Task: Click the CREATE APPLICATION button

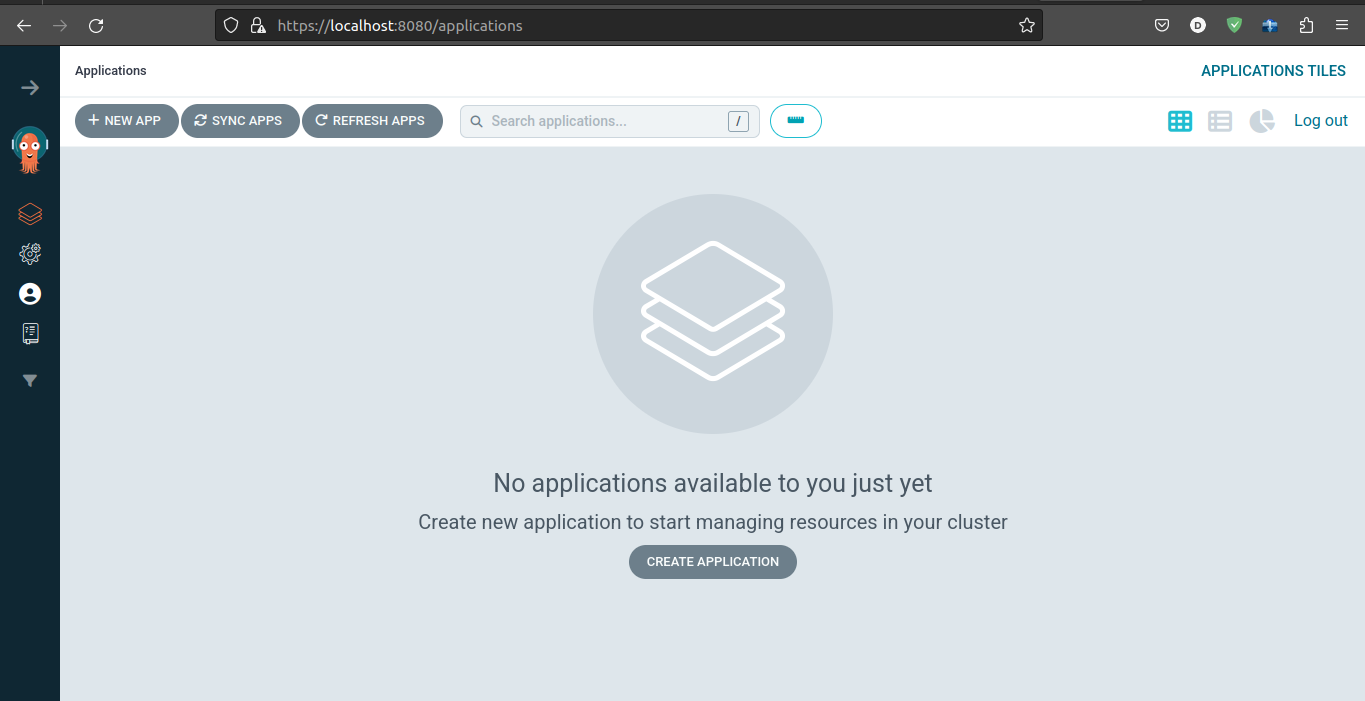Action: (x=713, y=562)
